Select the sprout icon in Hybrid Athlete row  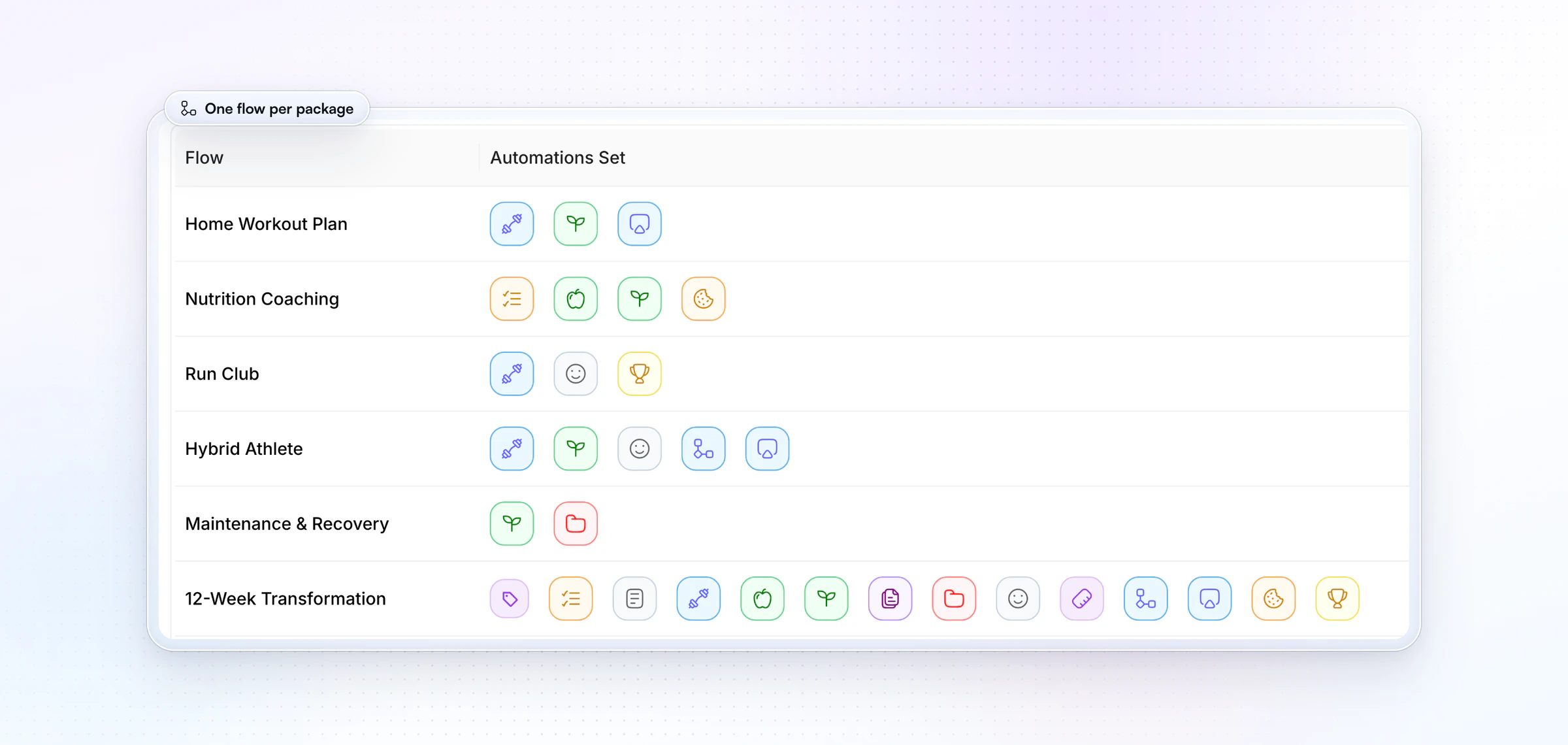(x=576, y=449)
